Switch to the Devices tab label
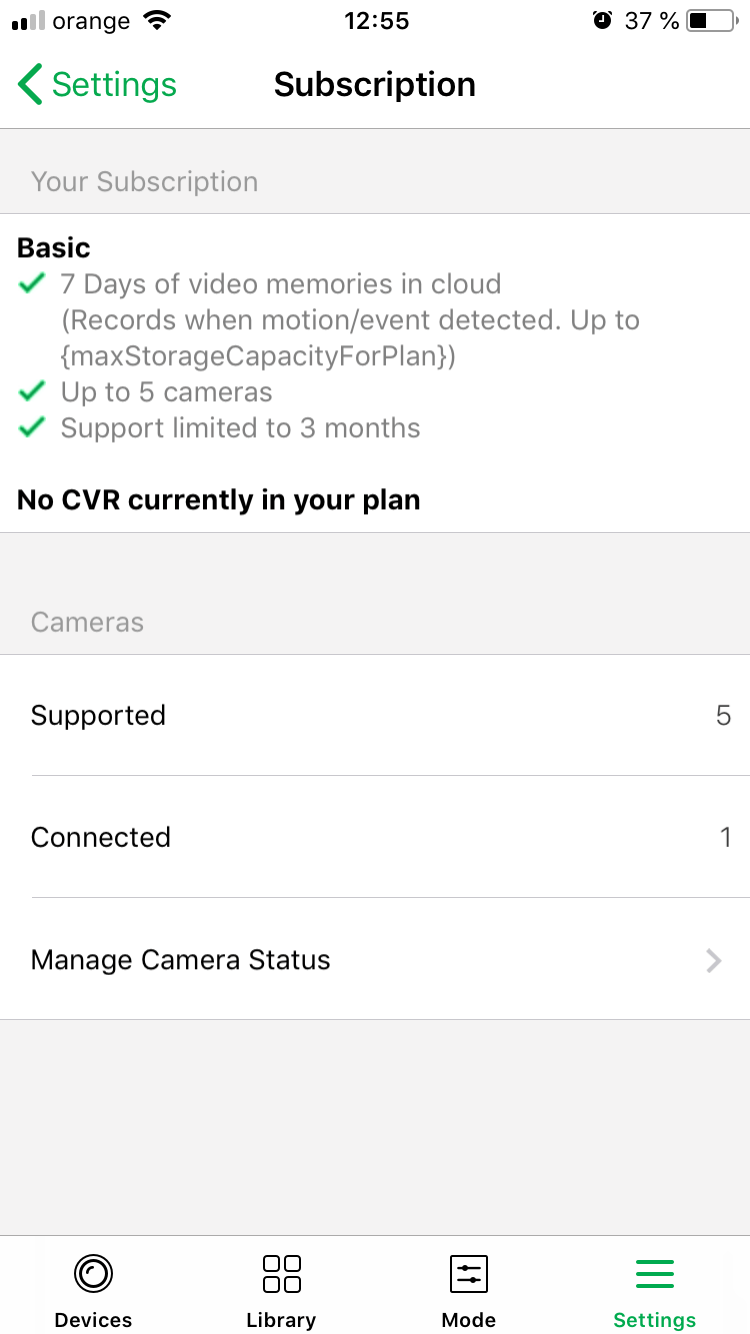The height and width of the screenshot is (1334, 750). tap(94, 1320)
